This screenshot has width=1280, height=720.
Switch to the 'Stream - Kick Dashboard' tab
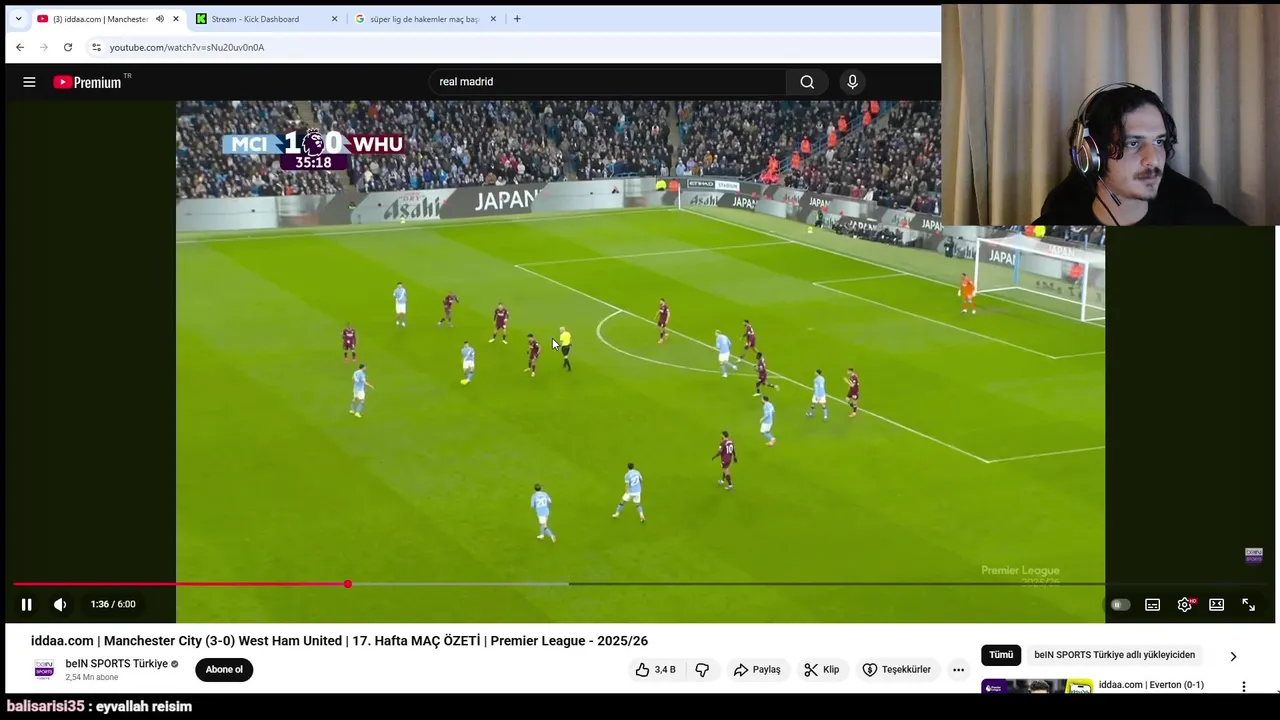pyautogui.click(x=265, y=19)
